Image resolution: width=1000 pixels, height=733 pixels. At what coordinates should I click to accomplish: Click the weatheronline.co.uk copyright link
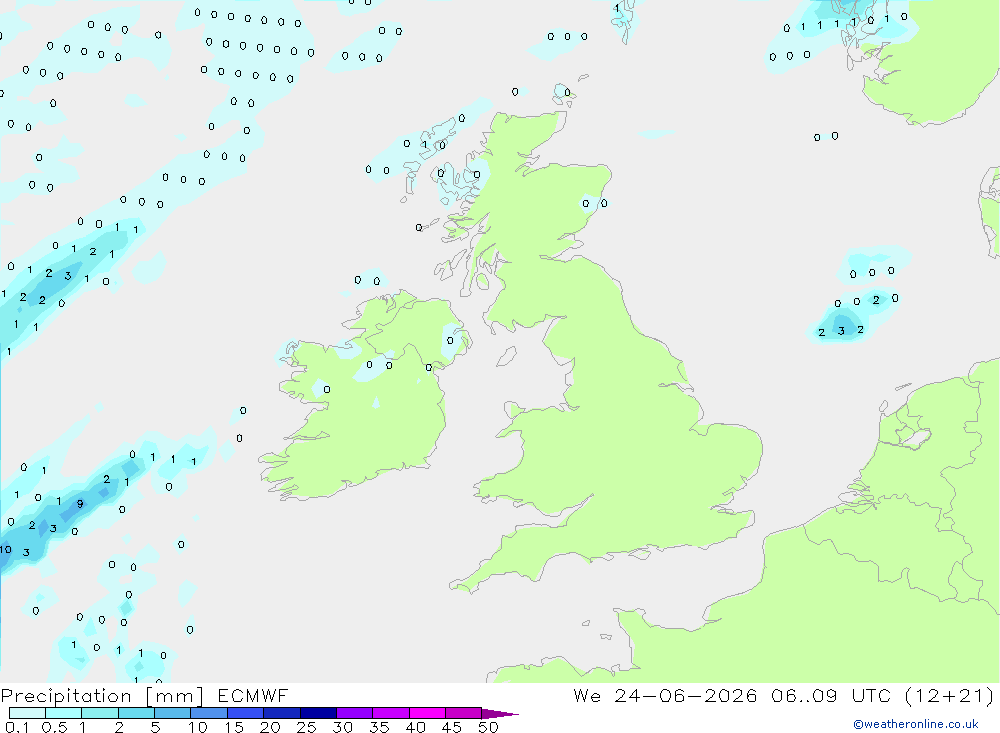[916, 724]
